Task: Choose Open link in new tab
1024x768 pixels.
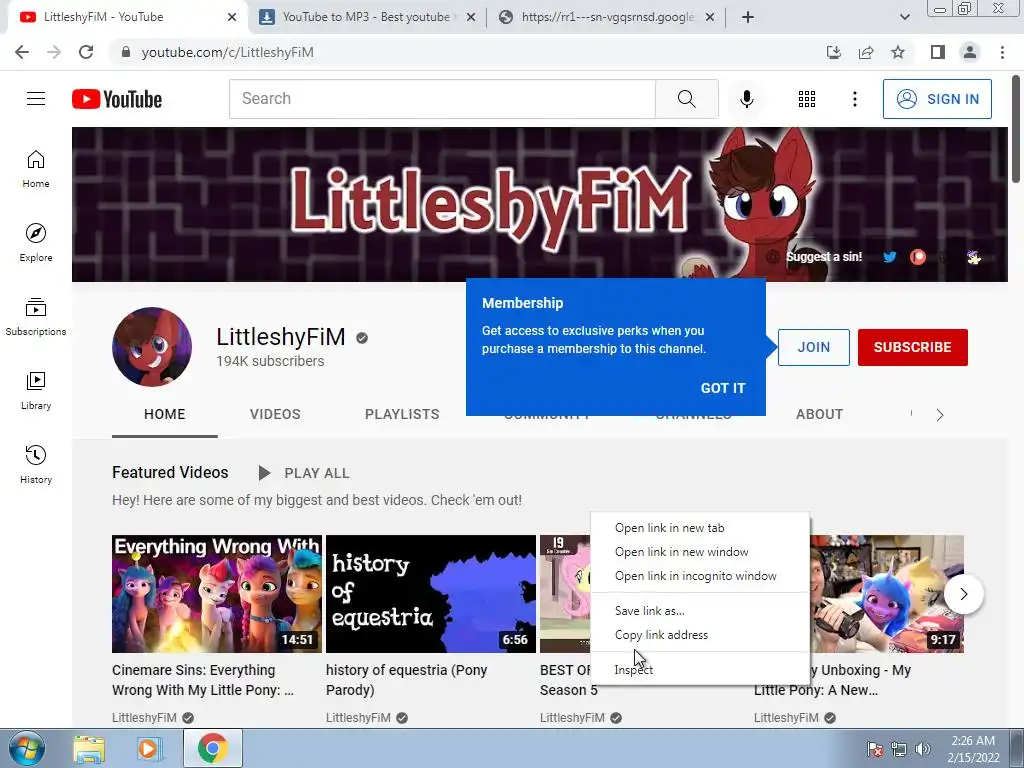Action: click(x=700, y=528)
